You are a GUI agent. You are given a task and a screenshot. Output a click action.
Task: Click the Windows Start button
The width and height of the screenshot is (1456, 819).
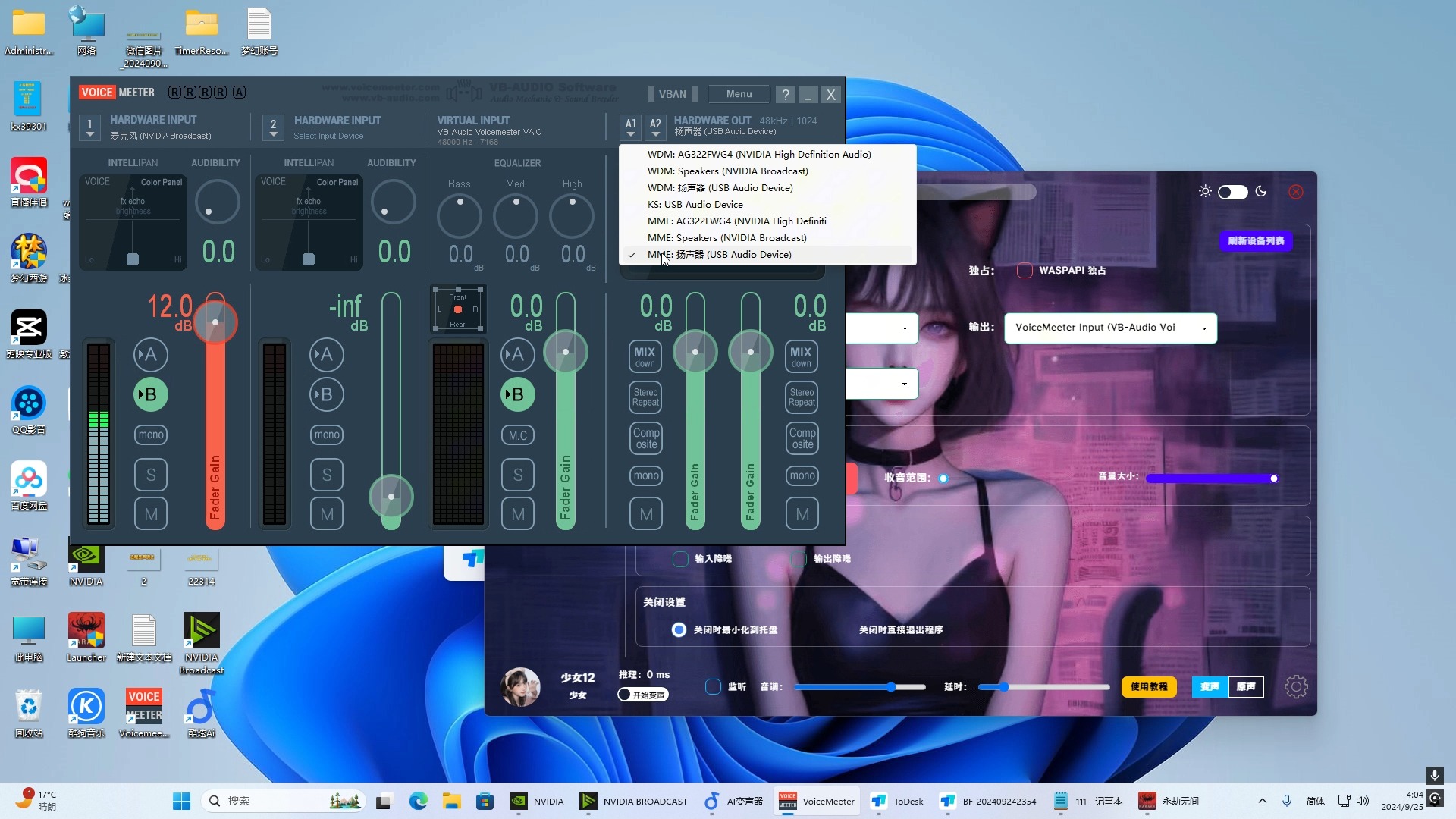click(181, 801)
